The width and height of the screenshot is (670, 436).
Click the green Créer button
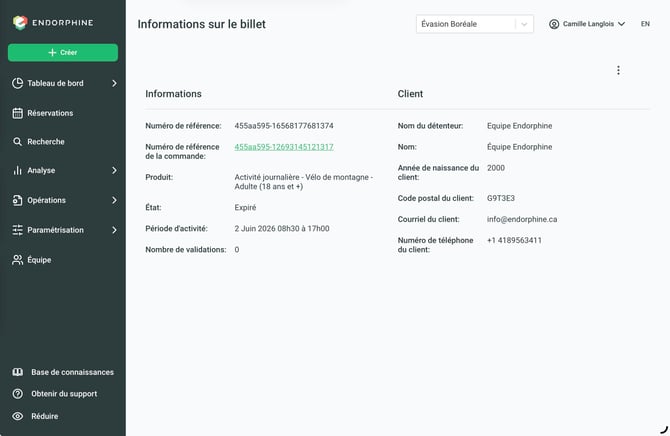pyautogui.click(x=63, y=52)
